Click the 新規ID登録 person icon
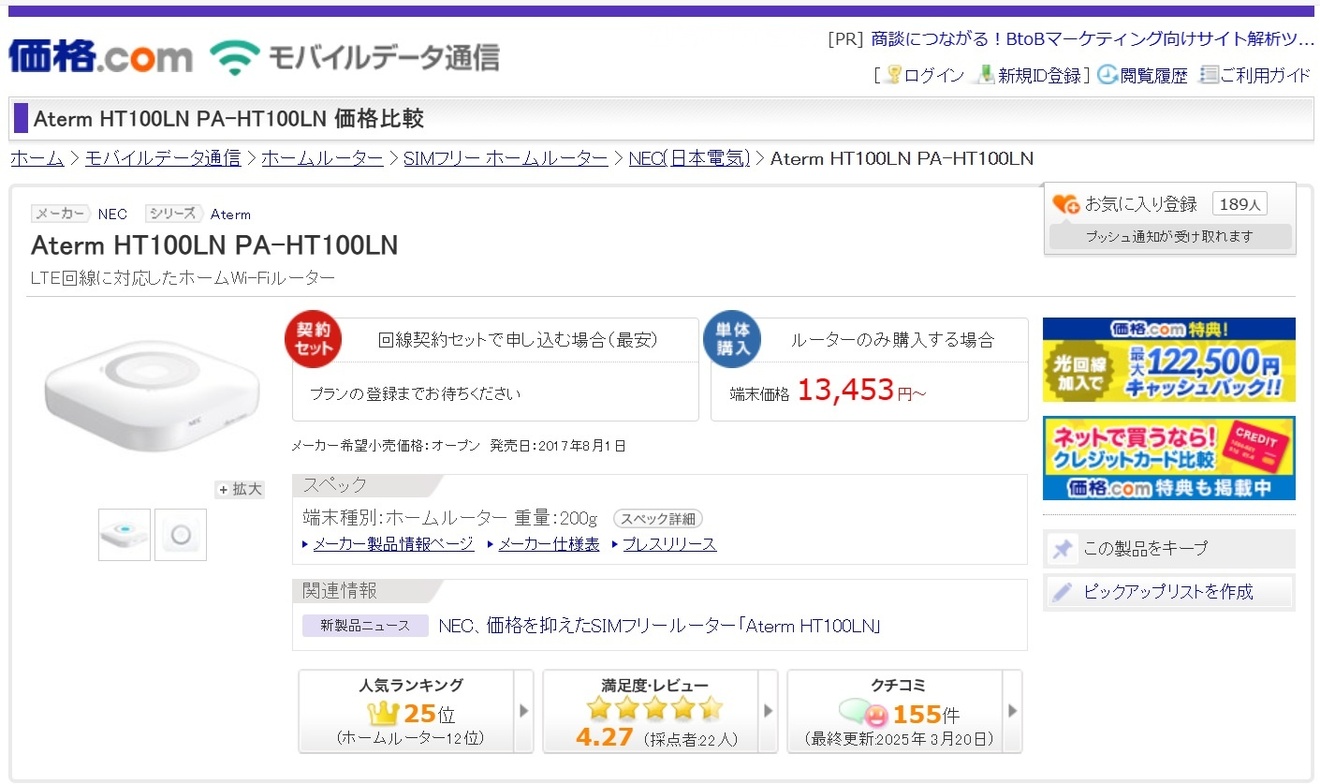Screen dimensions: 1320x784 tap(985, 75)
